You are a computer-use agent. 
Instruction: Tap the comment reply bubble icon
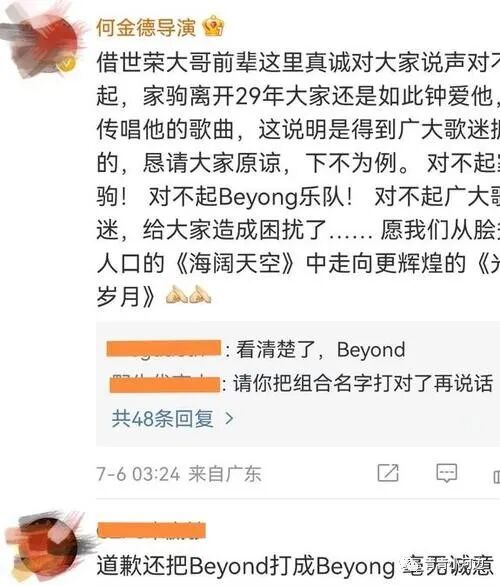(x=447, y=474)
